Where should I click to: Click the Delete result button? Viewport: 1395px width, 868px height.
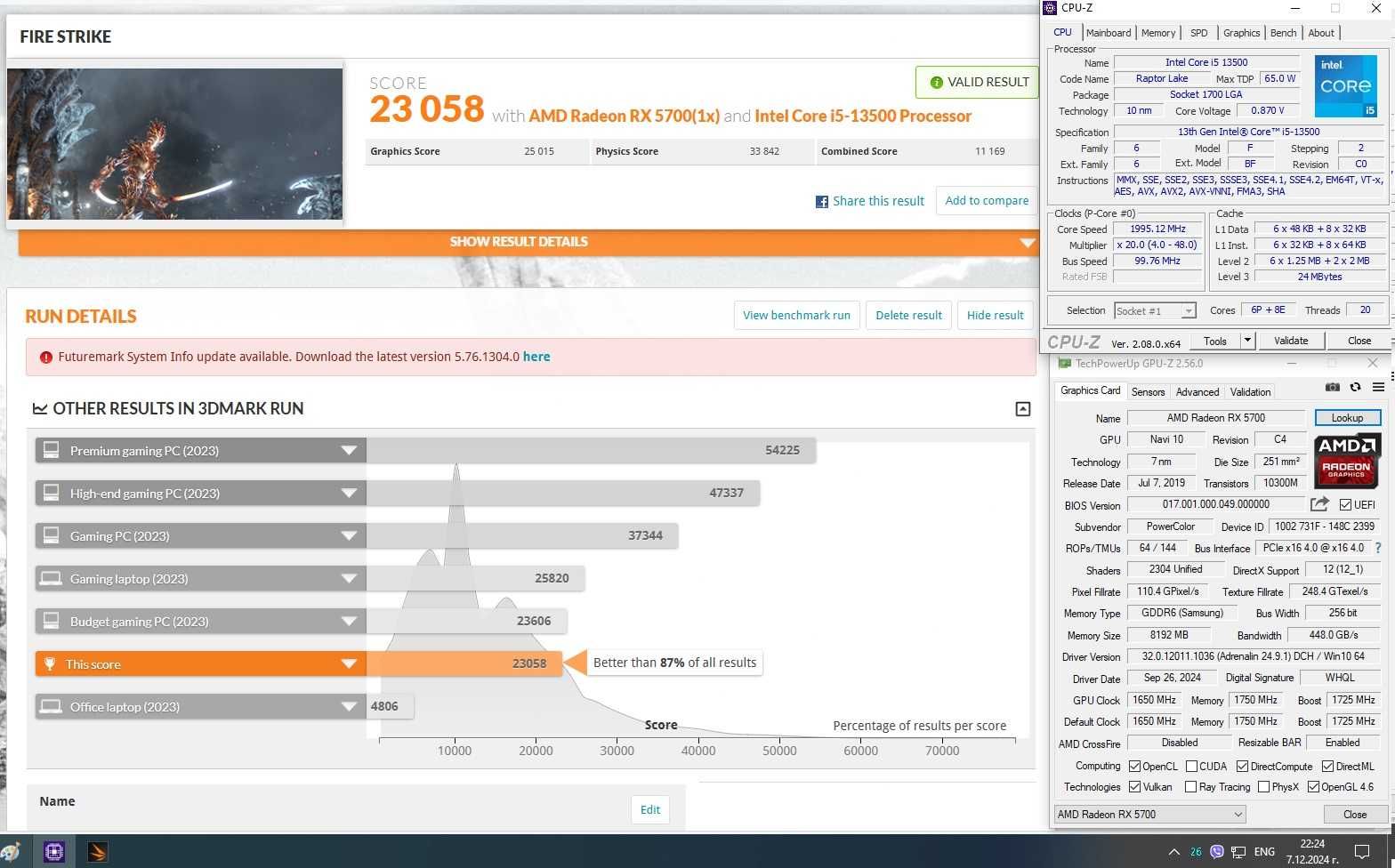tap(908, 315)
